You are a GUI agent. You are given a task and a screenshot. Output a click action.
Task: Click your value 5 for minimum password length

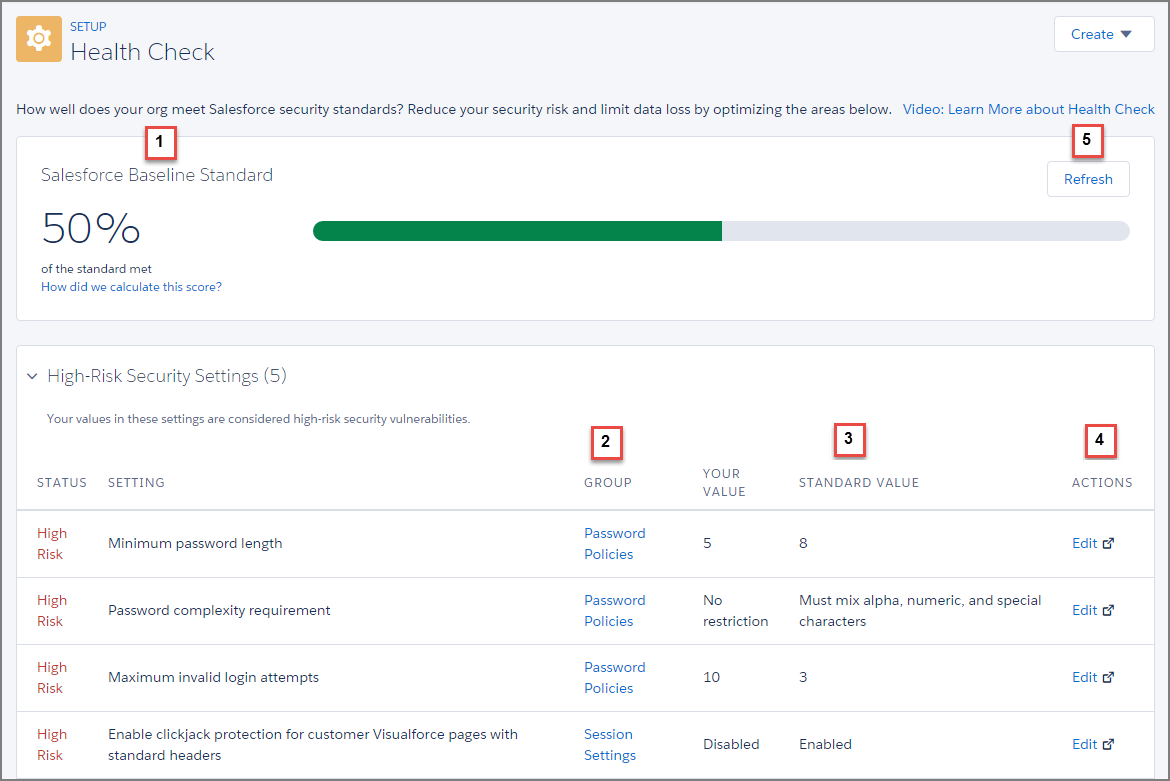click(x=707, y=543)
